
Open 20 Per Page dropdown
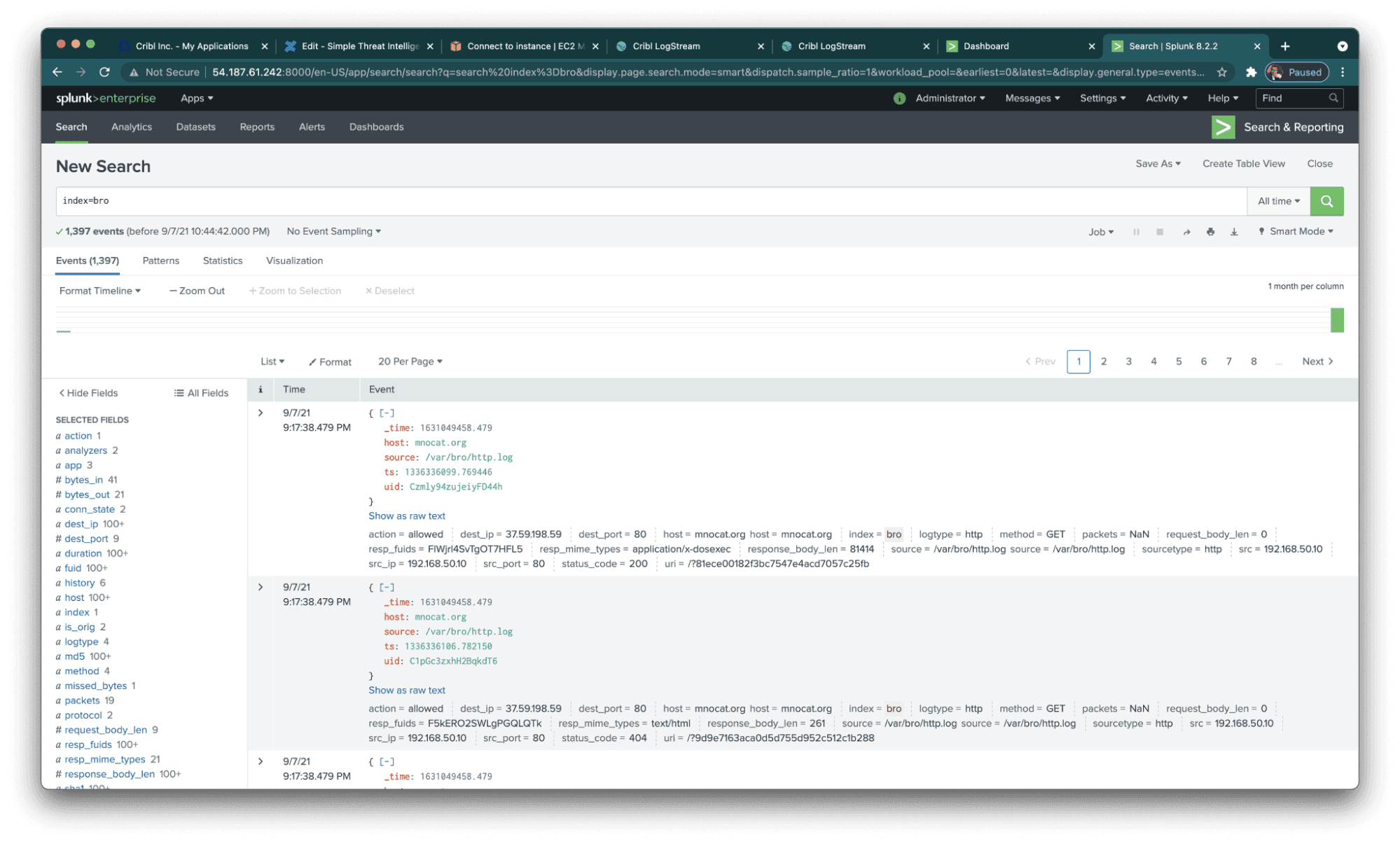click(410, 361)
